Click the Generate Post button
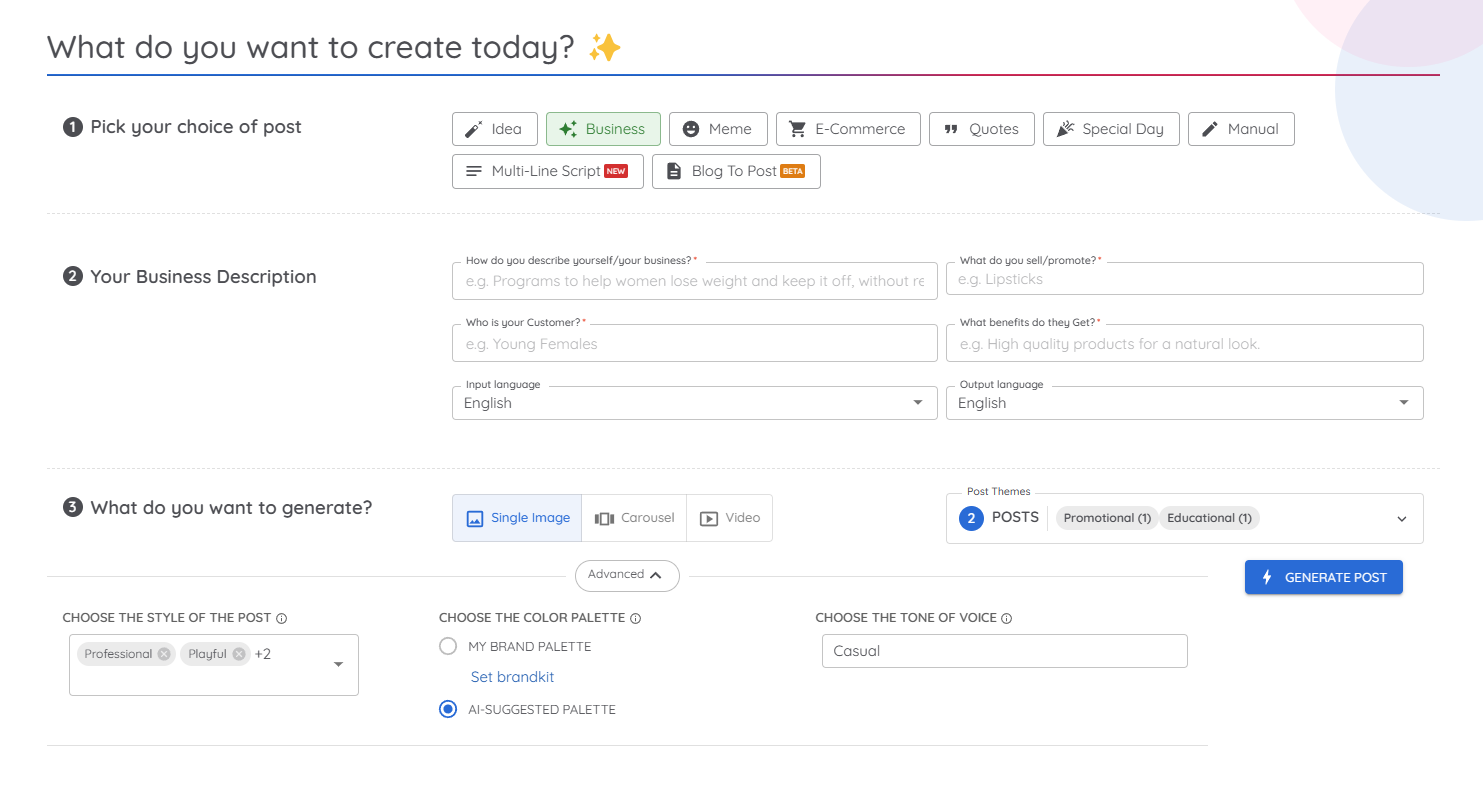The height and width of the screenshot is (785, 1483). point(1323,577)
